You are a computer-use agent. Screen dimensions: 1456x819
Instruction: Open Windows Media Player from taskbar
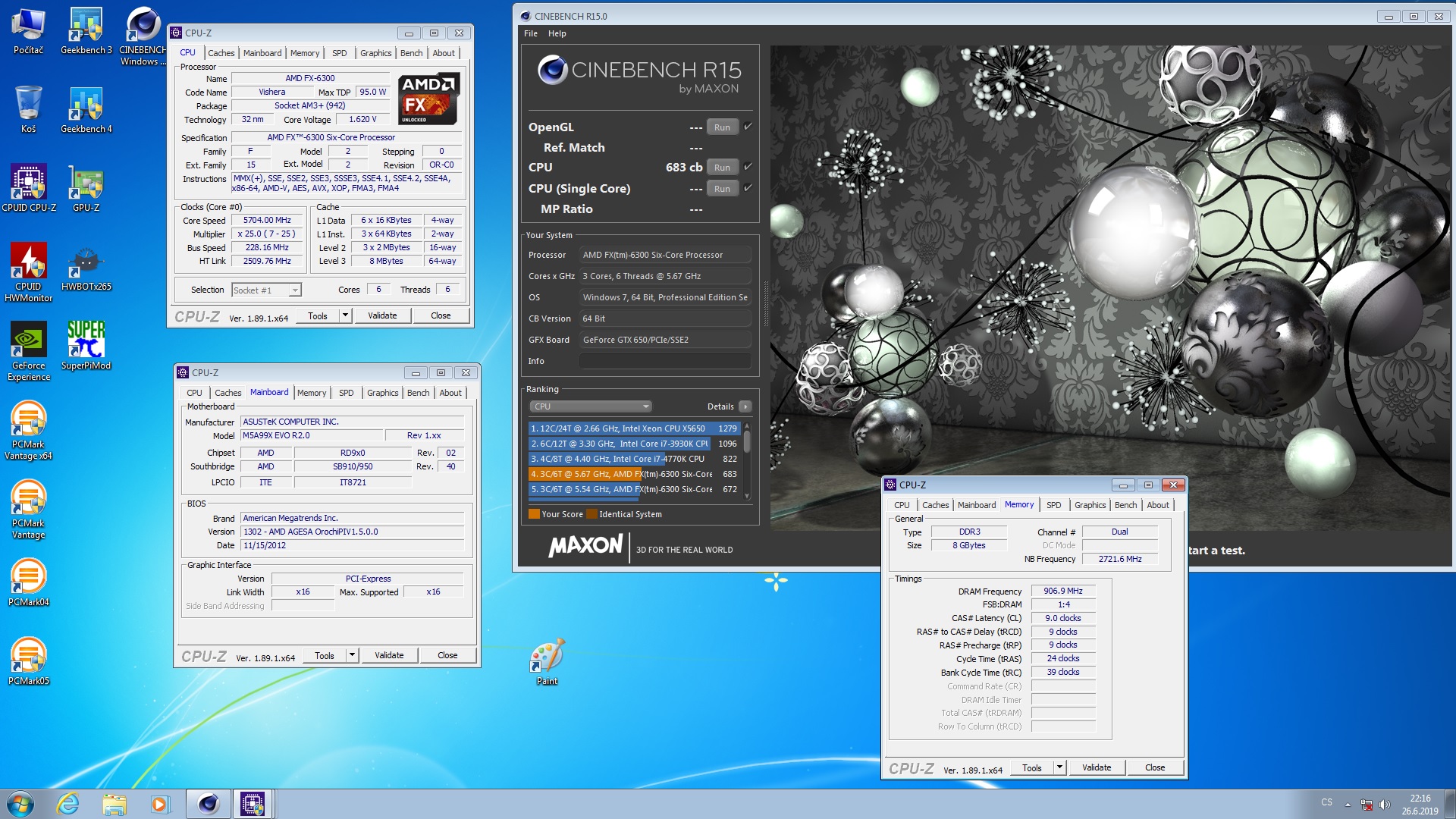(159, 804)
